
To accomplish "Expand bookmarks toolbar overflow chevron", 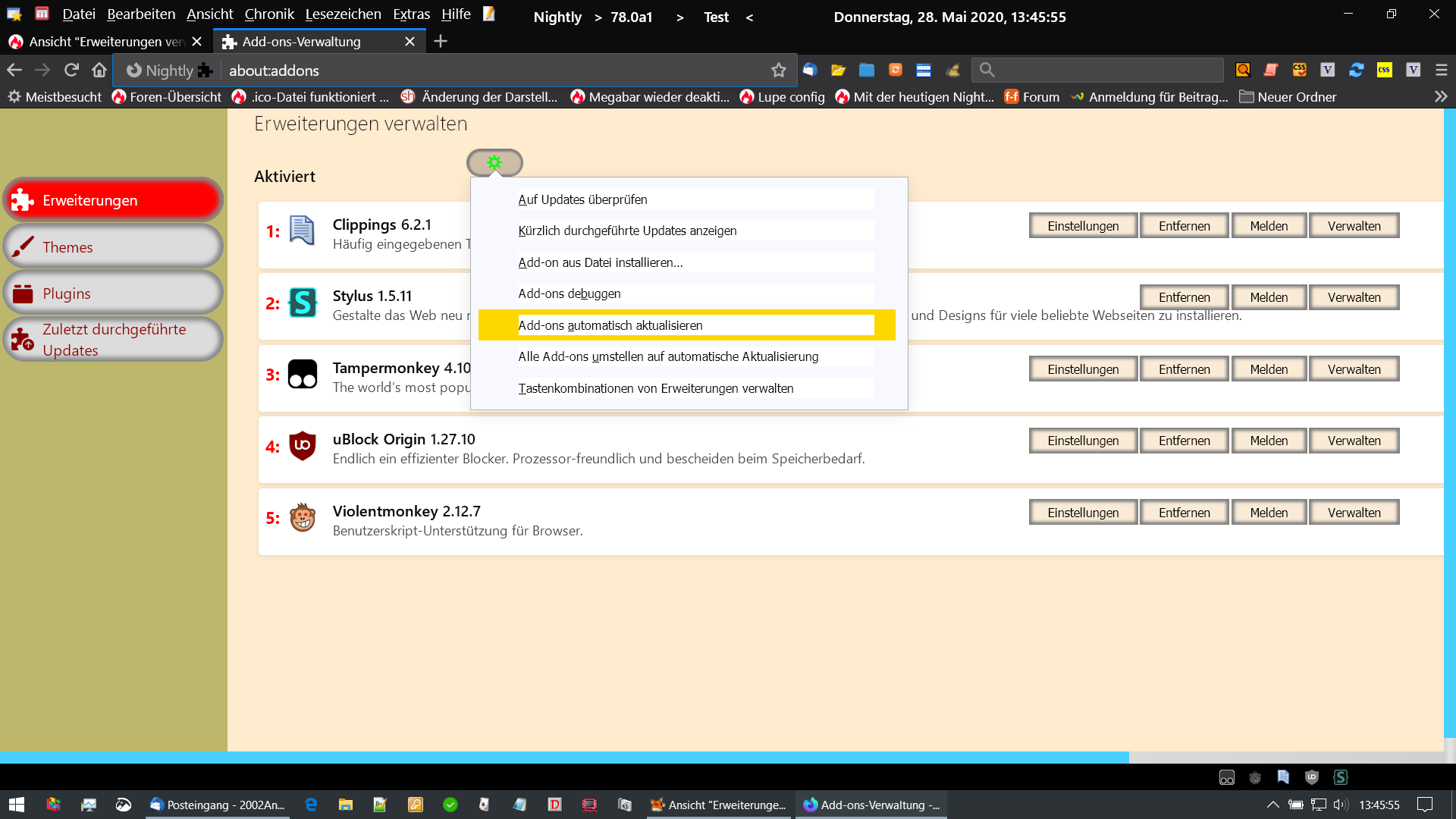I will (x=1441, y=97).
